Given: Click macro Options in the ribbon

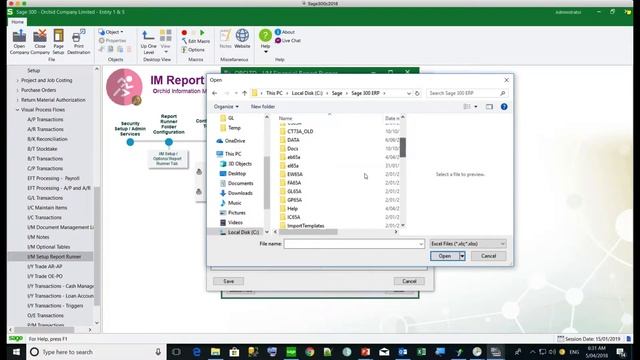Looking at the screenshot, I should 193,50.
